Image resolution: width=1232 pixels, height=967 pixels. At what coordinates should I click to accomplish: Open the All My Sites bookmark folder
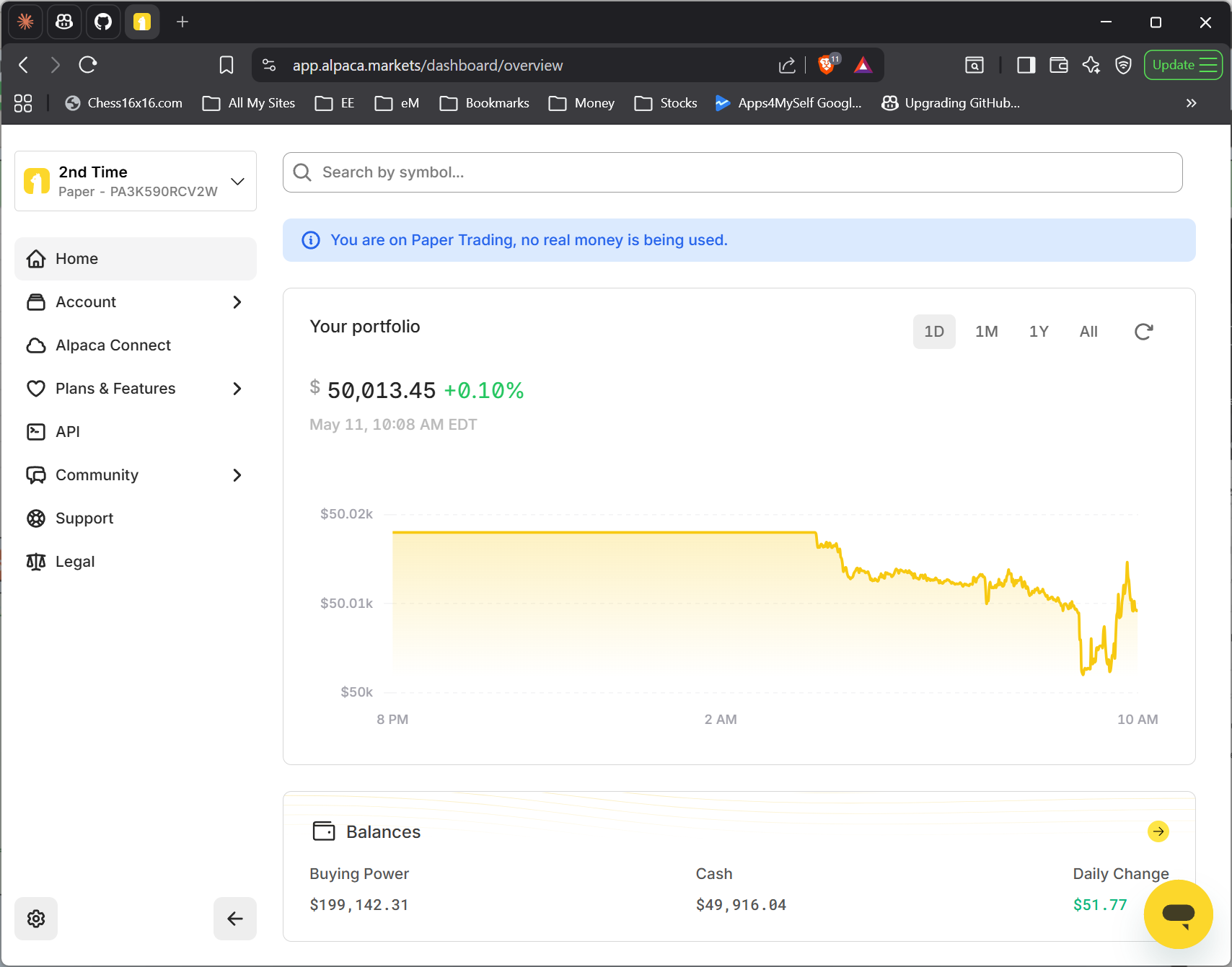point(249,103)
